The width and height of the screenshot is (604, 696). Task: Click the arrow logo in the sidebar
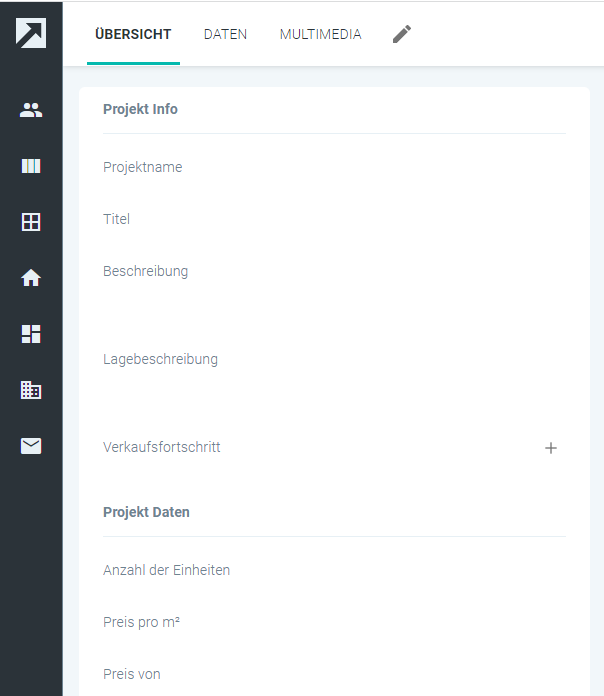31,33
